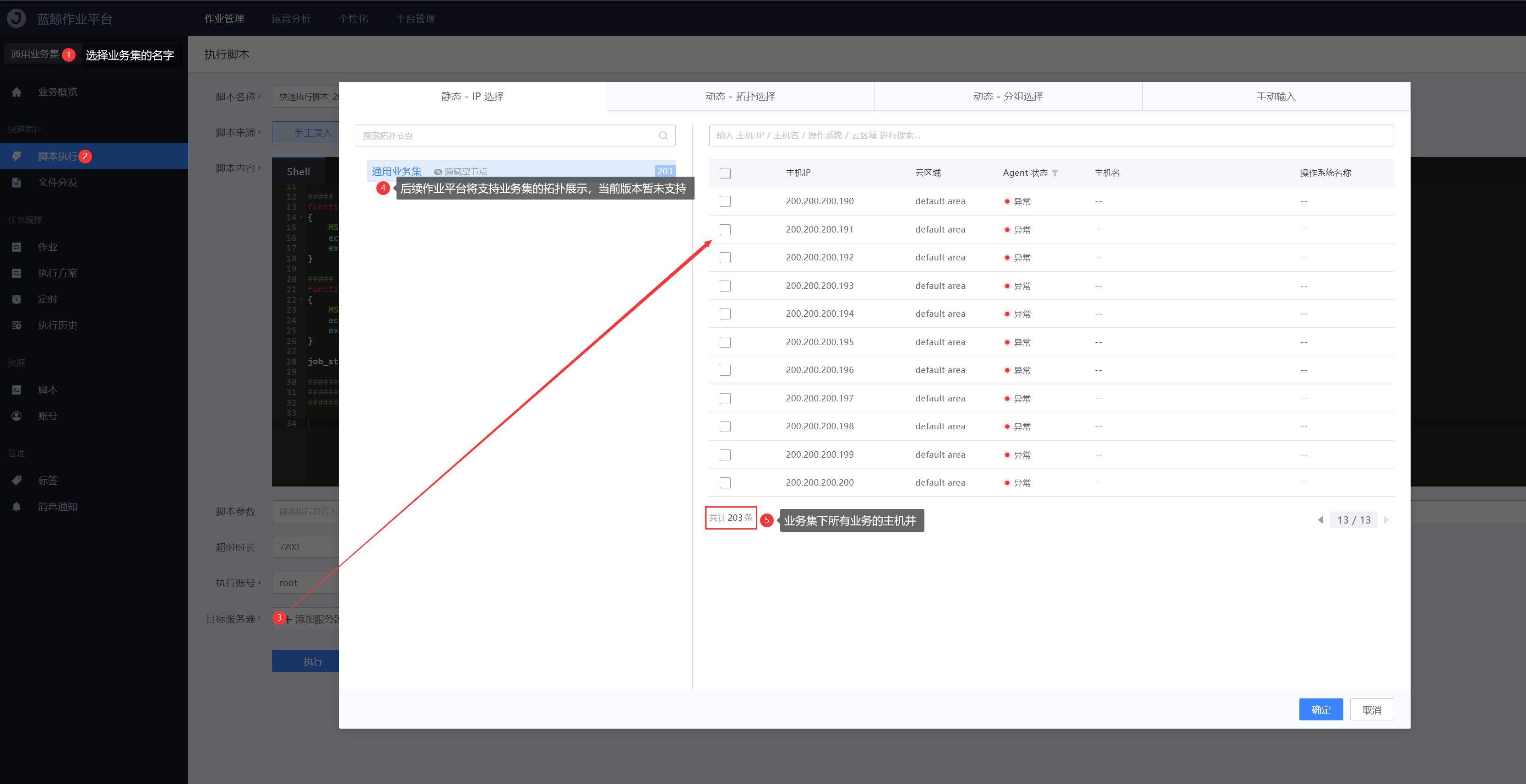Check the host 200.200.200.196 row
This screenshot has width=1526, height=784.
pos(725,370)
